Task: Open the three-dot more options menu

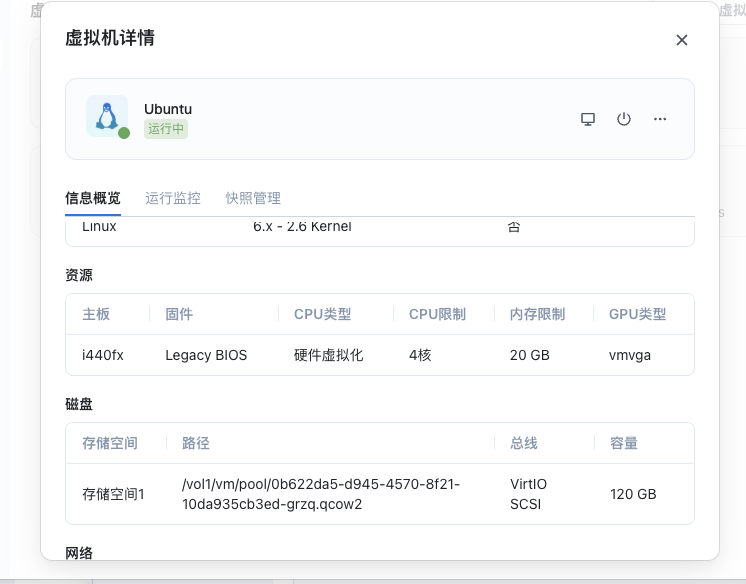Action: (x=660, y=119)
